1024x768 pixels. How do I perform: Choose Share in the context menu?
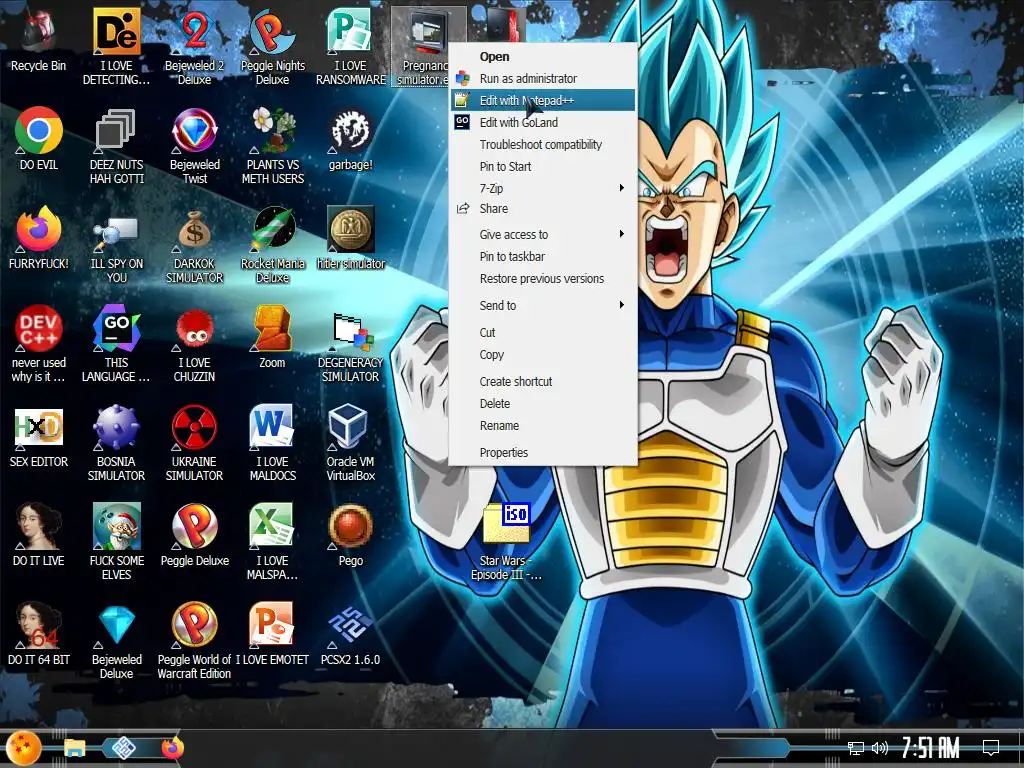543,208
